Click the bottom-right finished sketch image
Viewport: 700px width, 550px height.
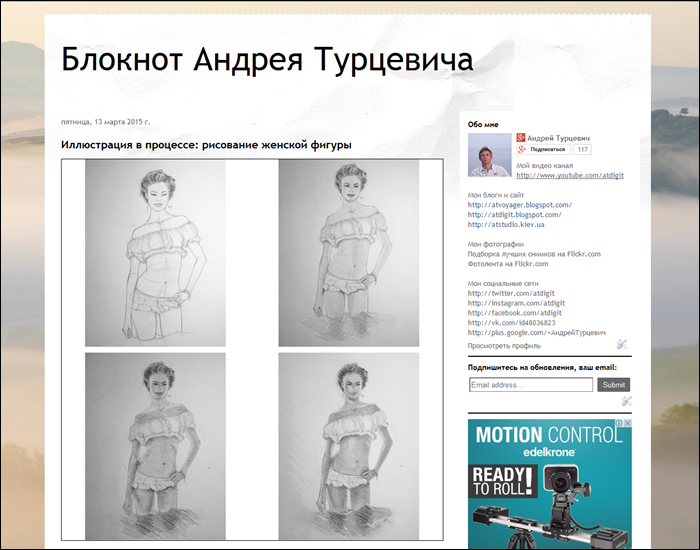pos(349,446)
